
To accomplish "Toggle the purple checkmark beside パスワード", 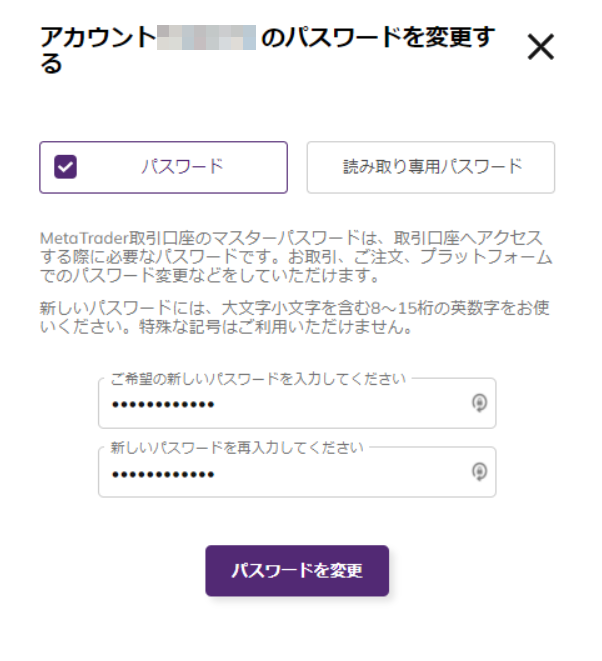I will point(65,167).
